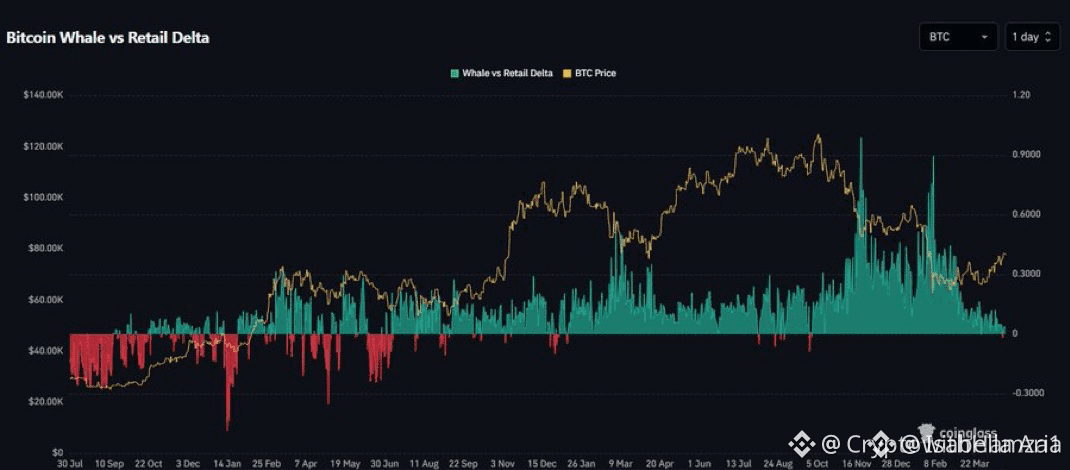Click the 15 Dec date label
This screenshot has height=470, width=1070.
pos(541,463)
